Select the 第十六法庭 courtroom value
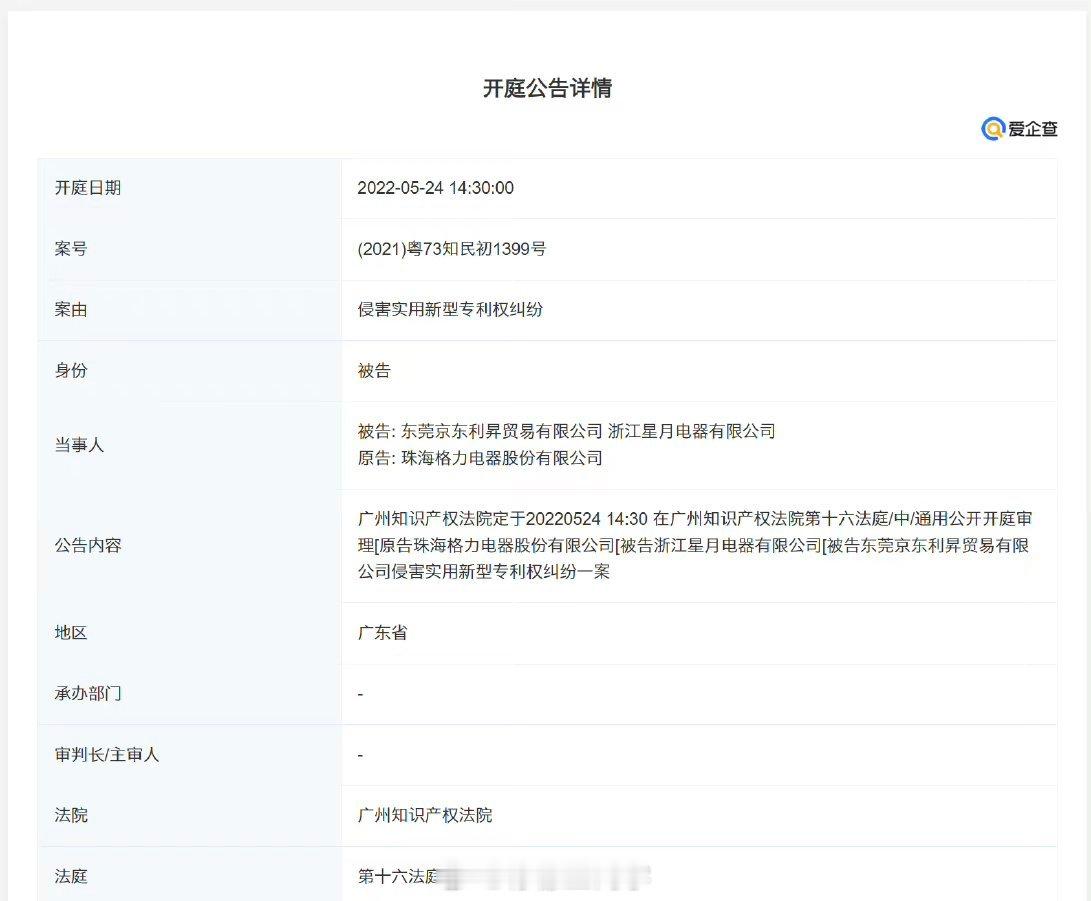 tap(399, 877)
